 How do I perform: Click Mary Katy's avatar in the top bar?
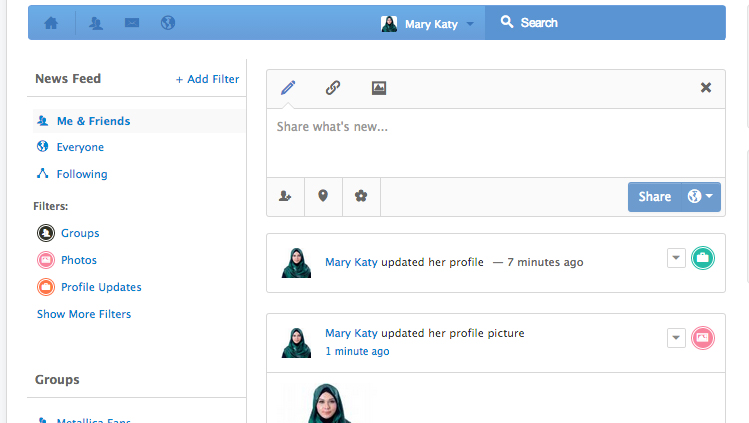[389, 23]
